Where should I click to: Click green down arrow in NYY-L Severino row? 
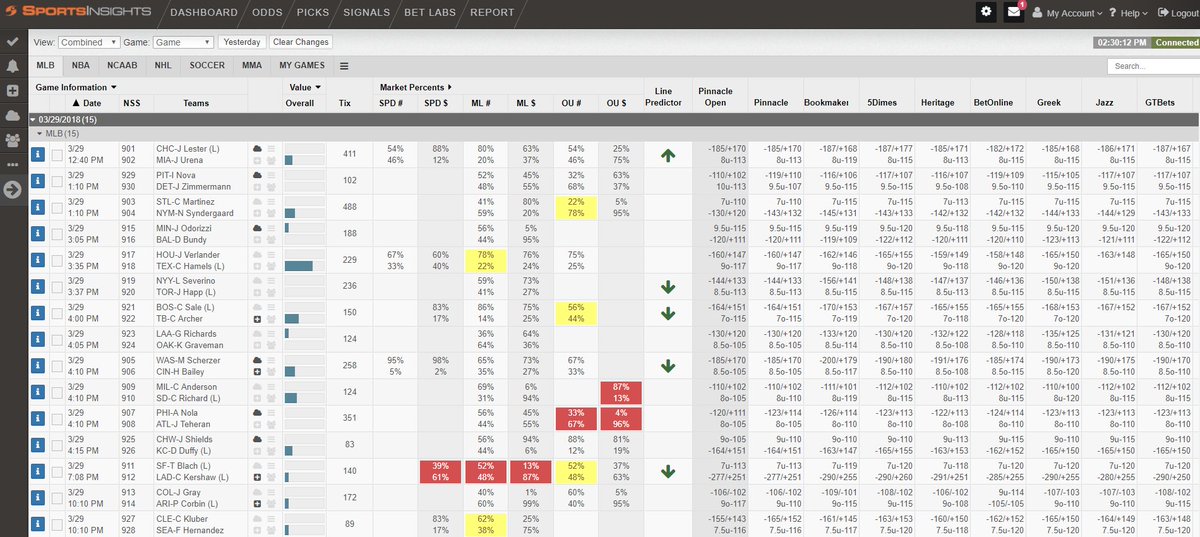coord(668,286)
